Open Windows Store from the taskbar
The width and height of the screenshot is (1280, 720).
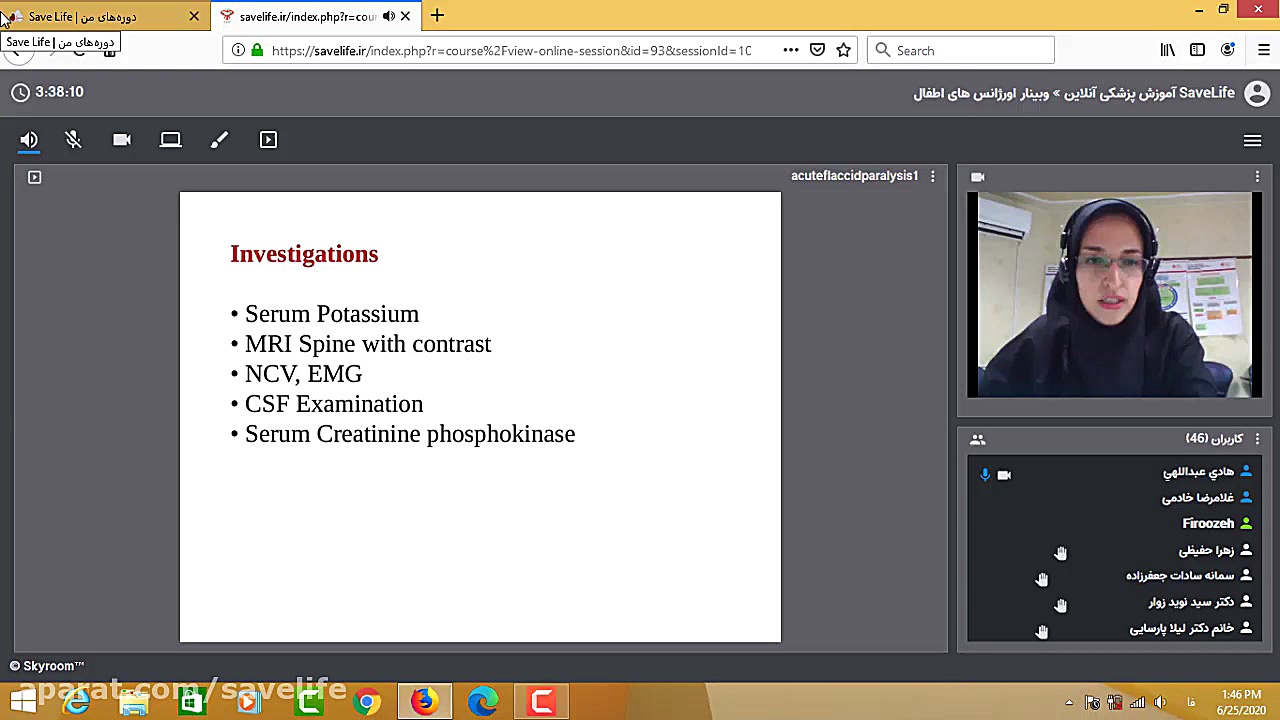(192, 702)
